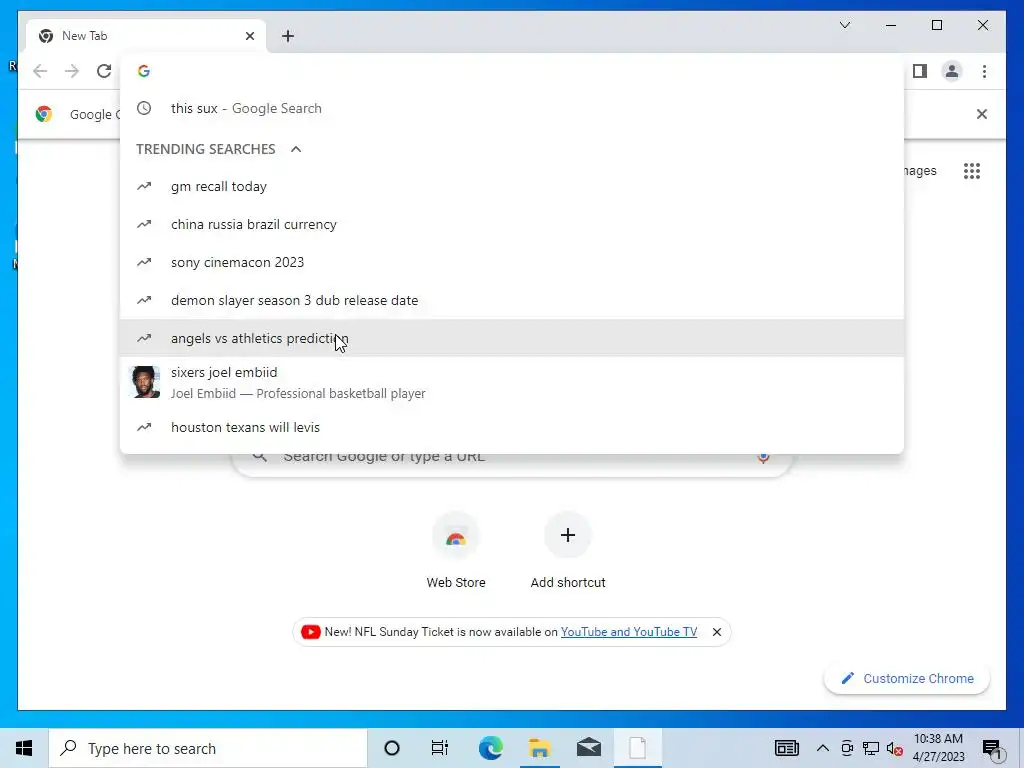Click the voice search microphone icon
The height and width of the screenshot is (768, 1024).
pos(763,457)
